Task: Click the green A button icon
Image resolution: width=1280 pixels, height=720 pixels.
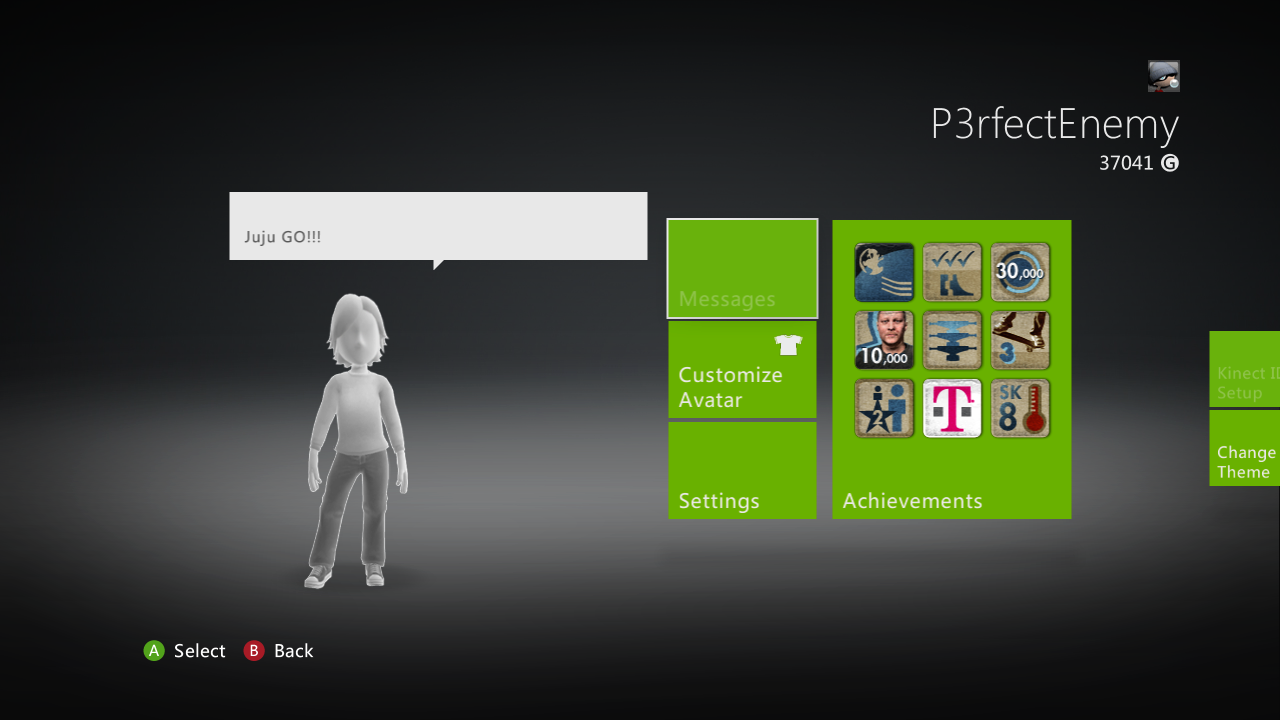Action: coord(154,651)
